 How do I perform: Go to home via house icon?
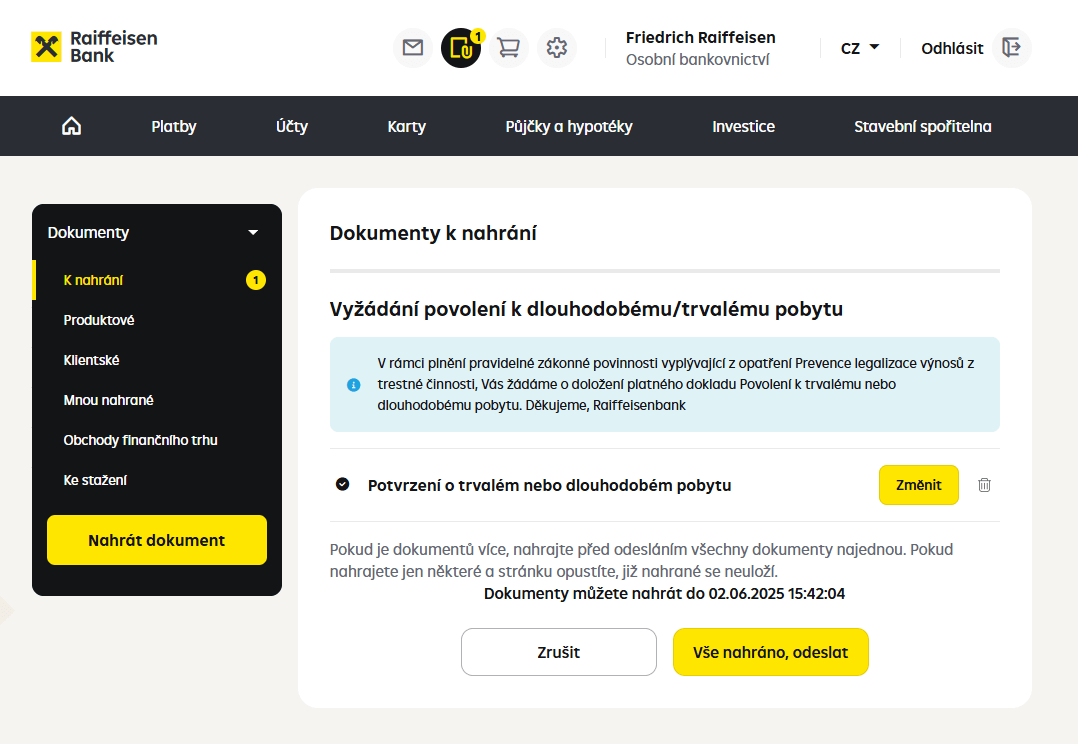click(x=72, y=127)
